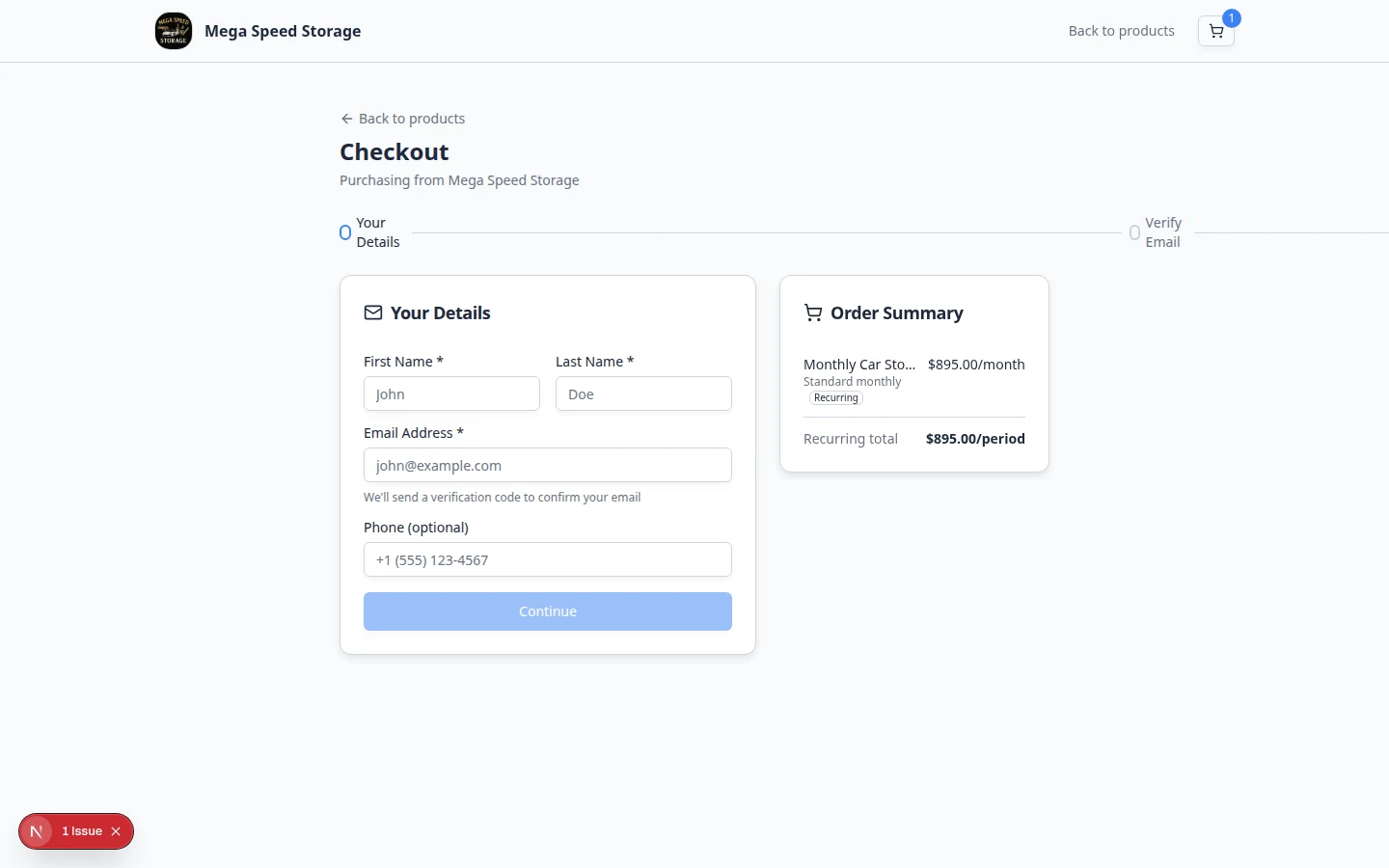Select the Verify Email step label
The image size is (1389, 868).
click(x=1163, y=232)
